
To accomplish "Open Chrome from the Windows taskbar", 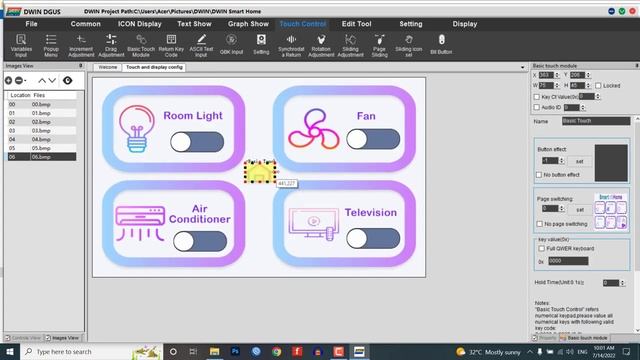I will (276, 351).
